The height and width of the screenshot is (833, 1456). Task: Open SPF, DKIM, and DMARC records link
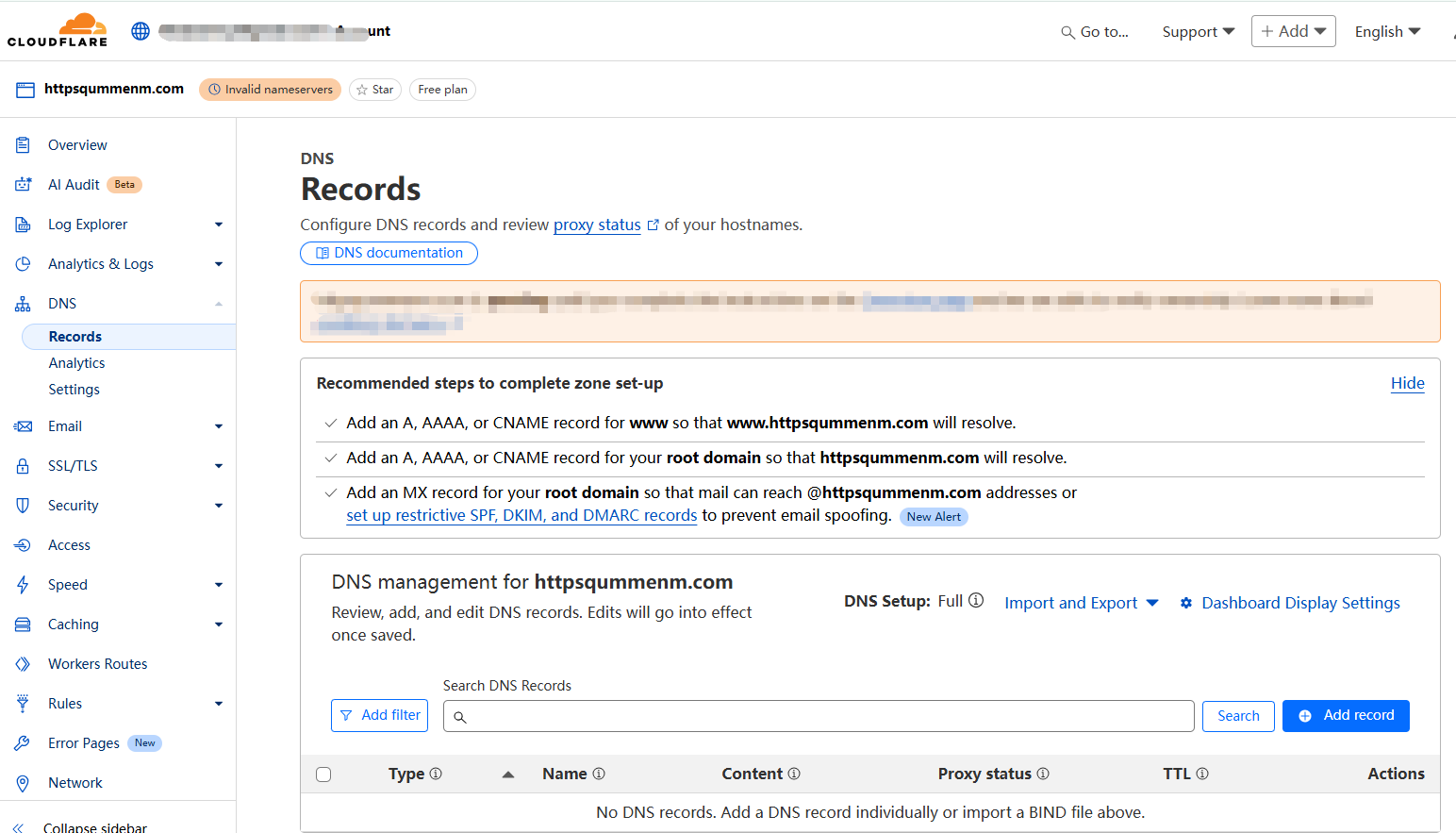tap(521, 515)
